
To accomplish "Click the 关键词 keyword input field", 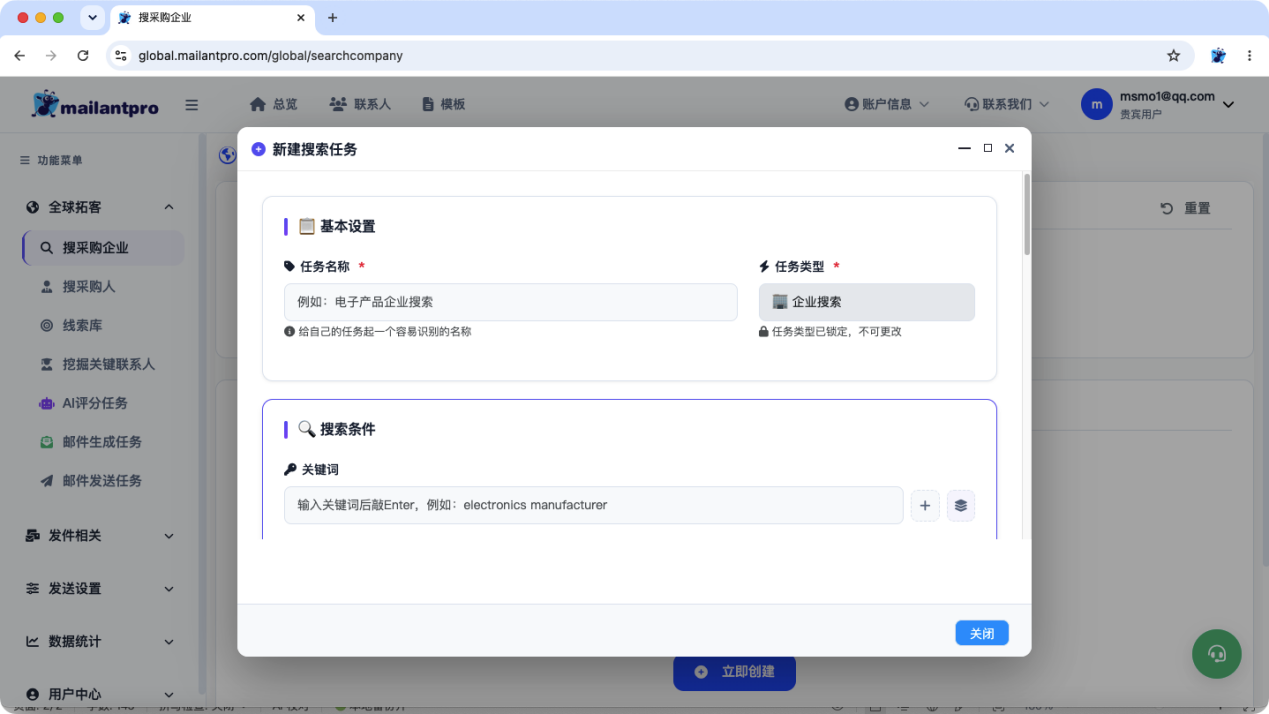I will point(594,505).
